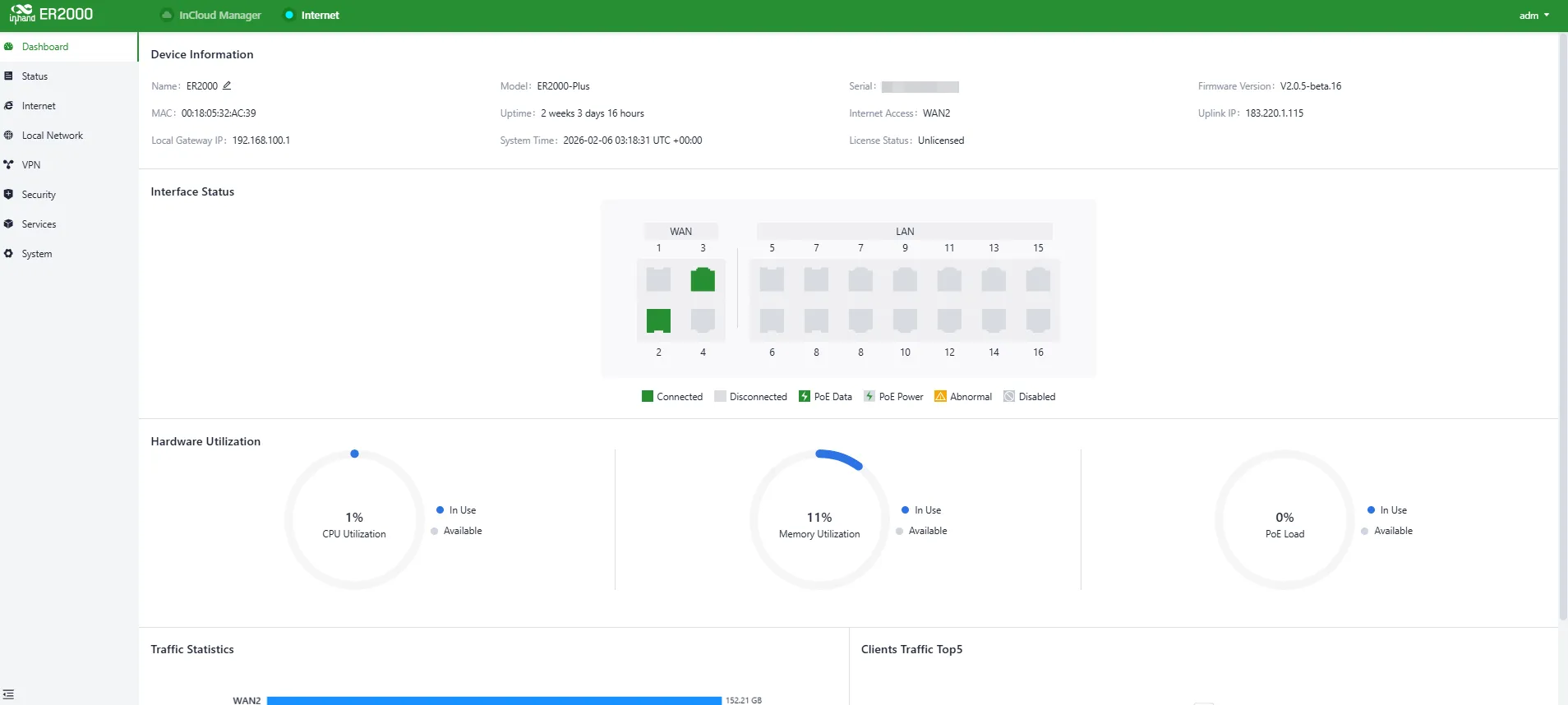Viewport: 1568px width, 705px height.
Task: Select LAN port 11 icon
Action: pyautogui.click(x=949, y=279)
